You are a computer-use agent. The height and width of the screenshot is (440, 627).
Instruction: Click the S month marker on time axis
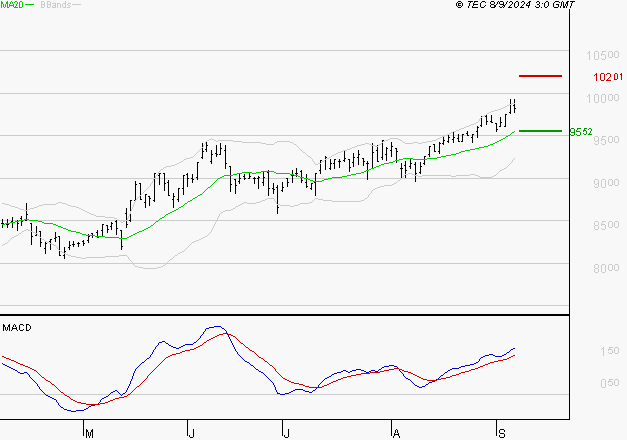502,433
